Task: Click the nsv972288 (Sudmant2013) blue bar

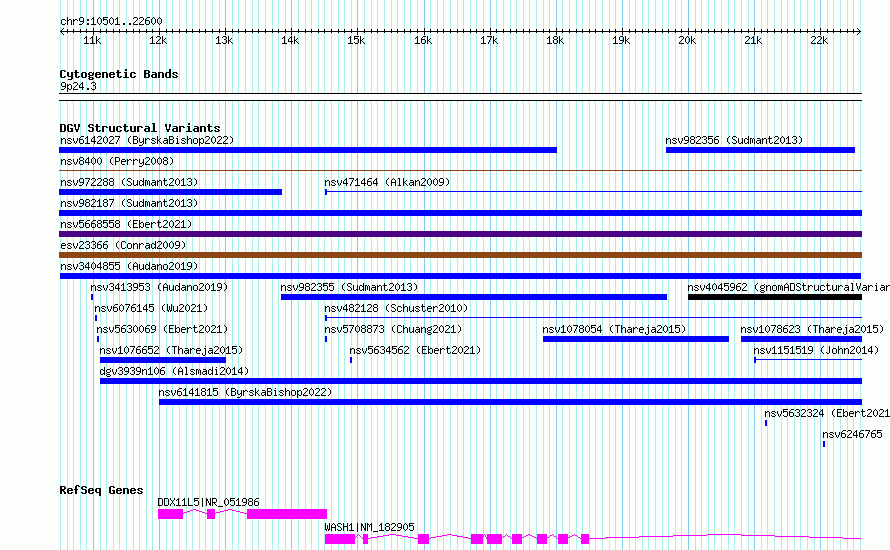Action: (170, 192)
